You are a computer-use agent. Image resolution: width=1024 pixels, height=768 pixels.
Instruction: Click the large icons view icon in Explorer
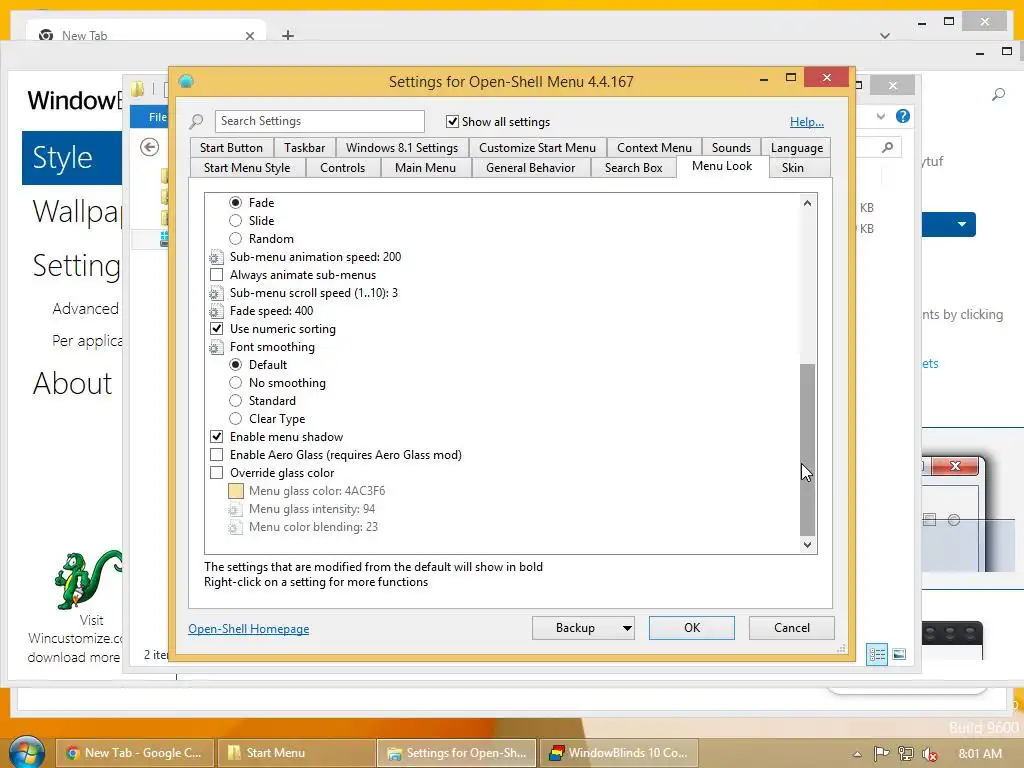(899, 654)
